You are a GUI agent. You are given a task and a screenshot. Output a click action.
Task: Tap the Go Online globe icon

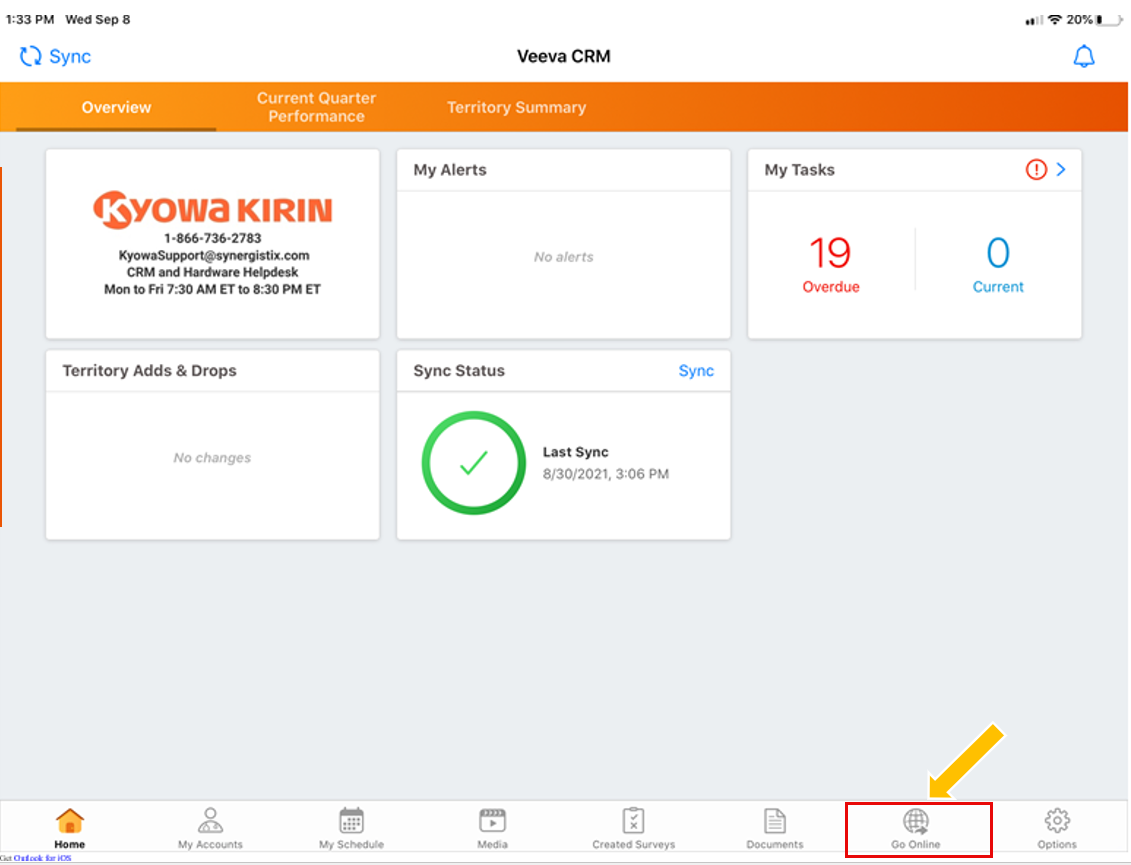pos(916,821)
